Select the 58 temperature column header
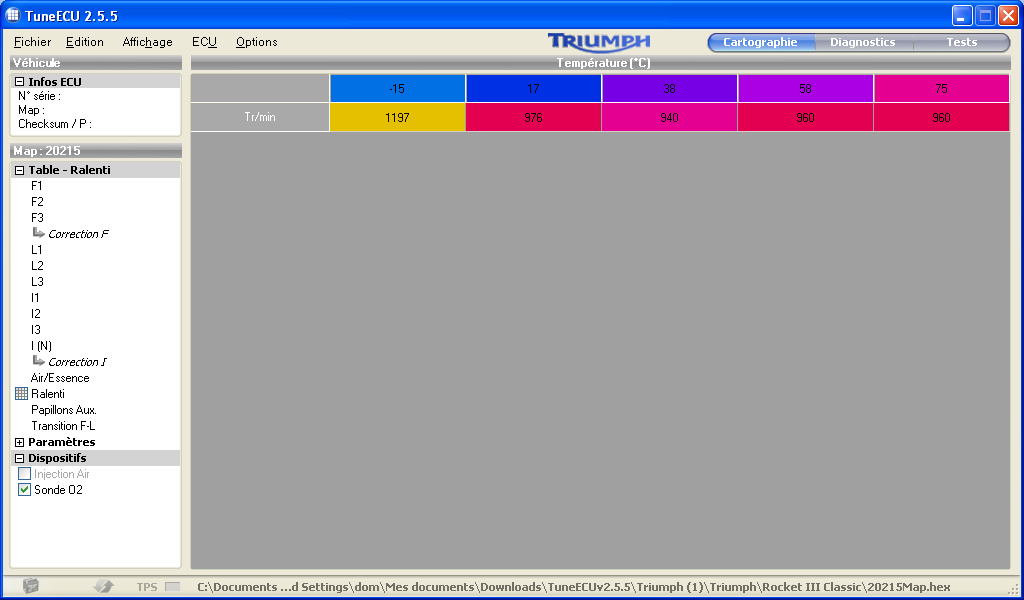Image resolution: width=1024 pixels, height=600 pixels. [805, 88]
